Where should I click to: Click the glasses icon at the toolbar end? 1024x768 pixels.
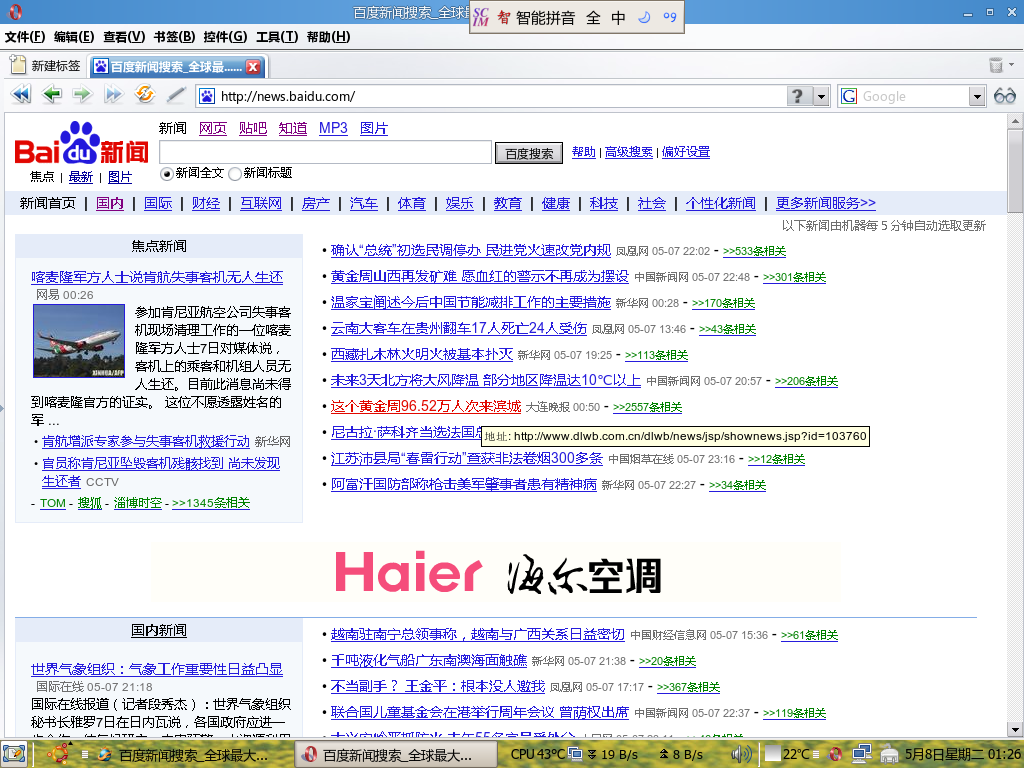1004,97
